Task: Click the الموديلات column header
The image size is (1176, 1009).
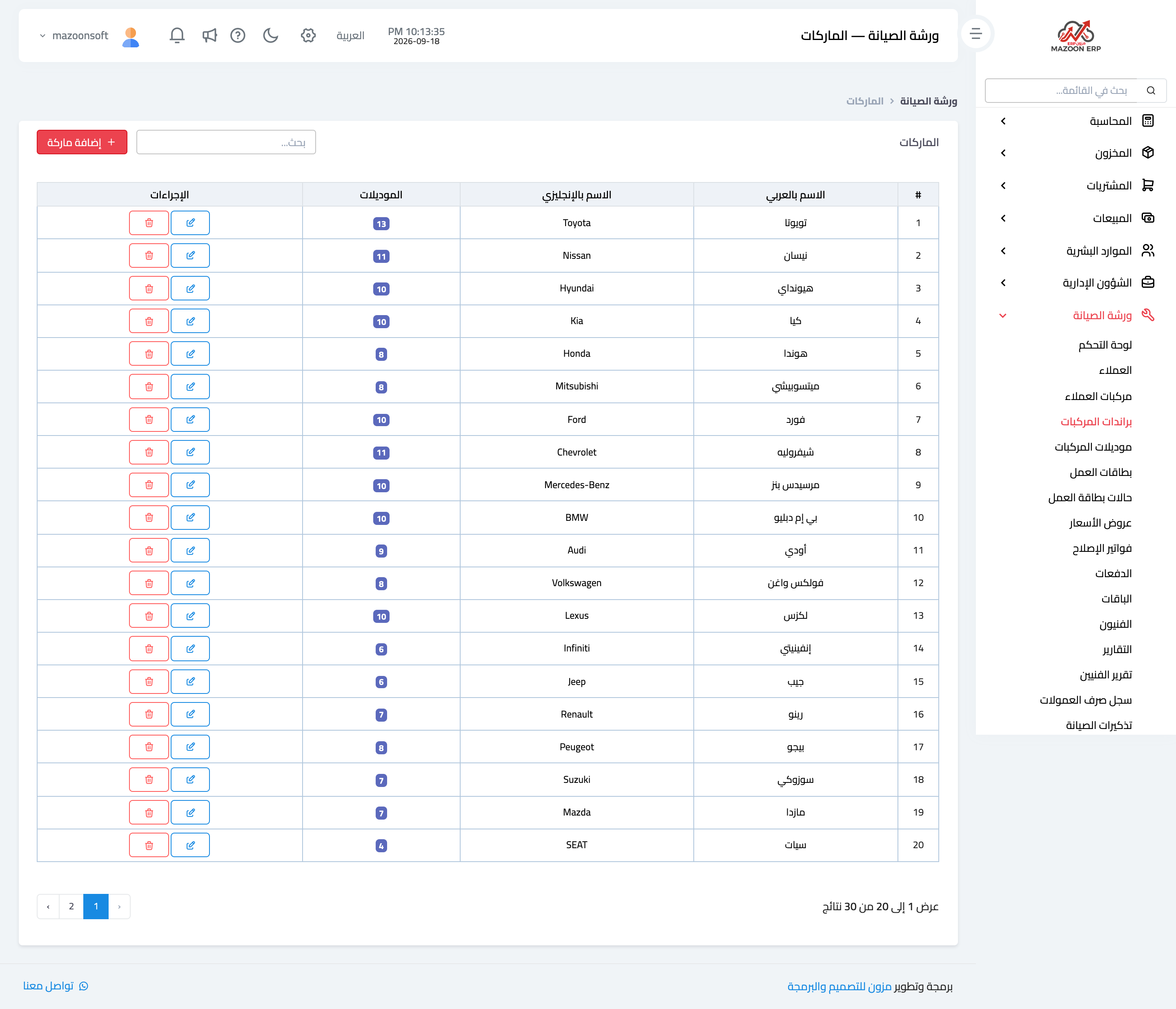Action: 381,195
